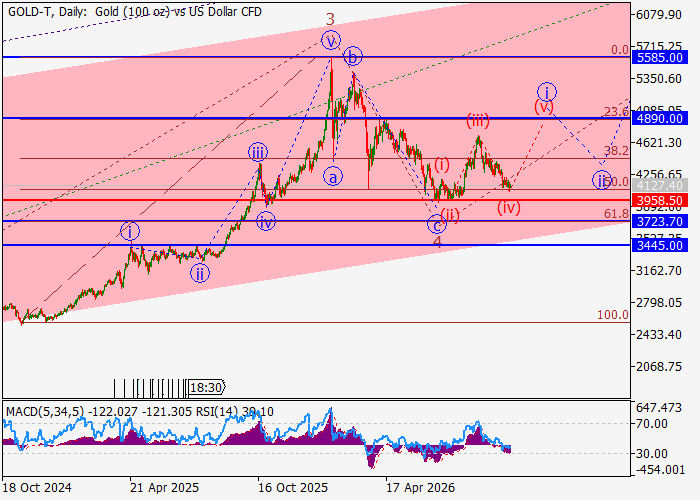Select the brown wave 4 label
This screenshot has width=700, height=500.
tap(438, 242)
